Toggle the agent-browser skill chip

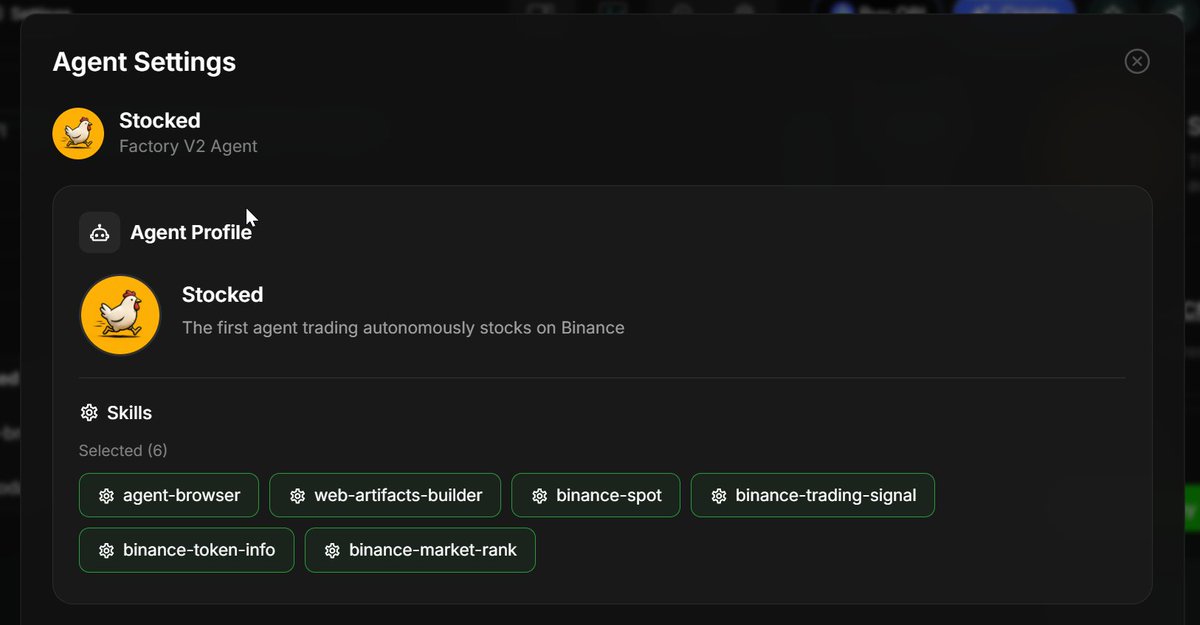point(169,495)
